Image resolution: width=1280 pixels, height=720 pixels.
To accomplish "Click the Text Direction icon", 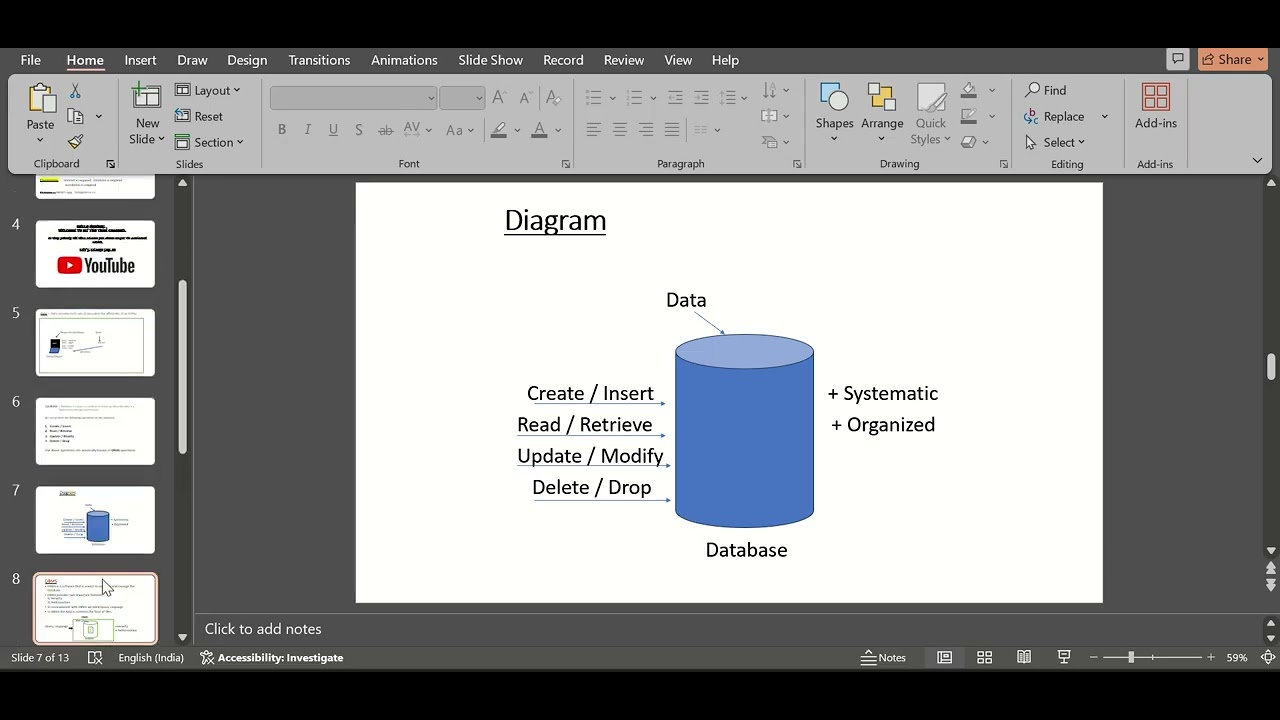I will [770, 90].
